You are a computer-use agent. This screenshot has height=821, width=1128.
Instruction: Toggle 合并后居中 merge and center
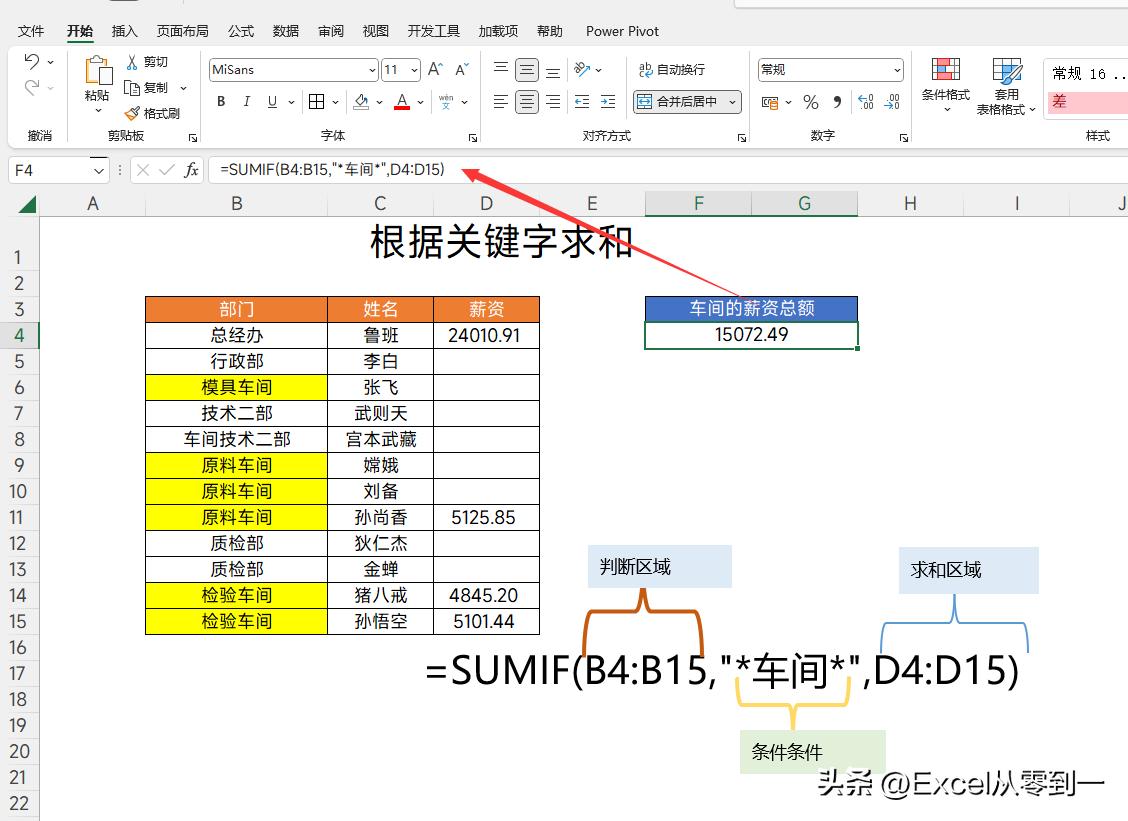point(682,102)
